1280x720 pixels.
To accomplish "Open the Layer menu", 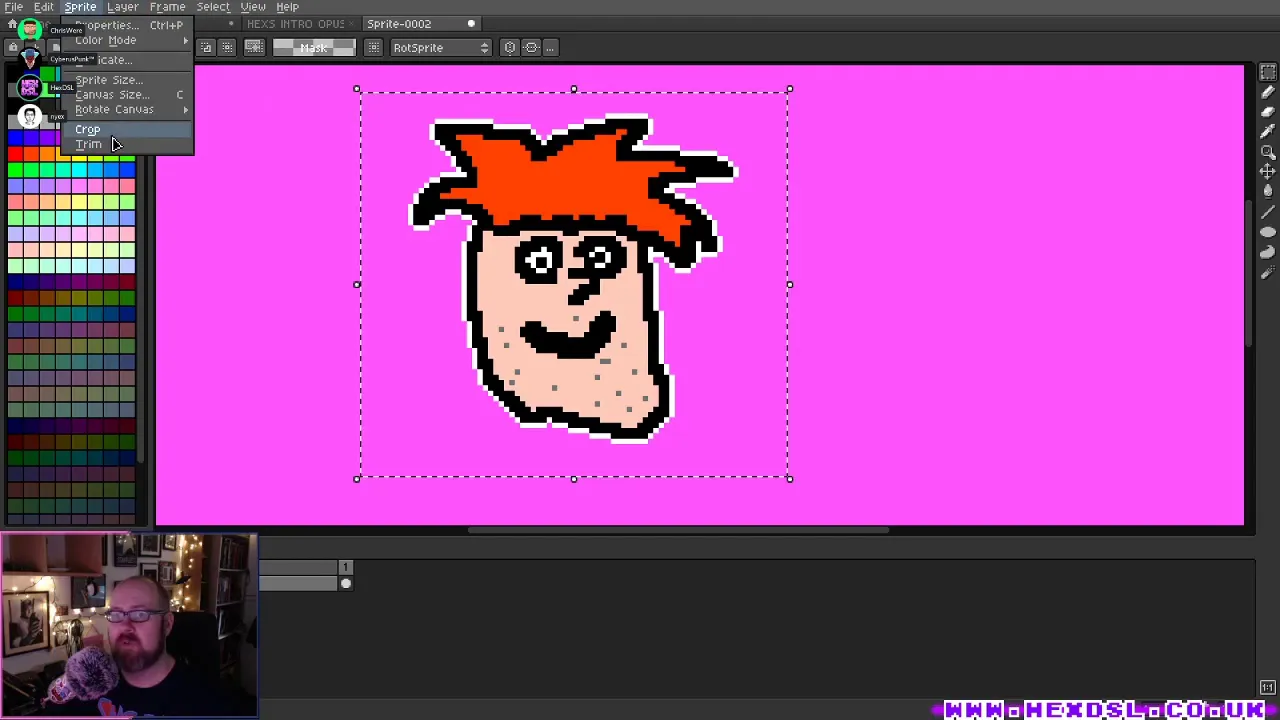I will coord(122,7).
